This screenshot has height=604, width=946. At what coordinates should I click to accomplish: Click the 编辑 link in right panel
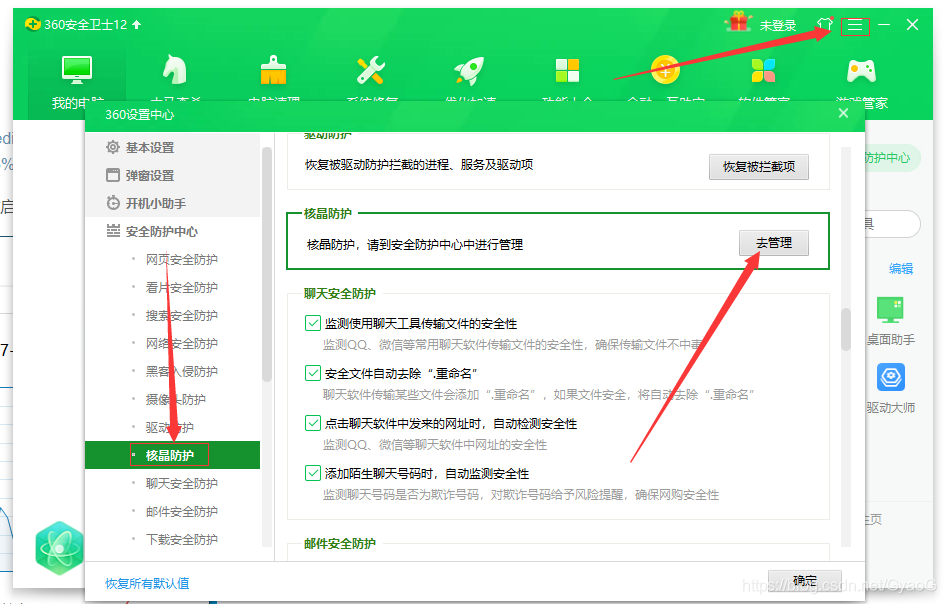point(901,269)
